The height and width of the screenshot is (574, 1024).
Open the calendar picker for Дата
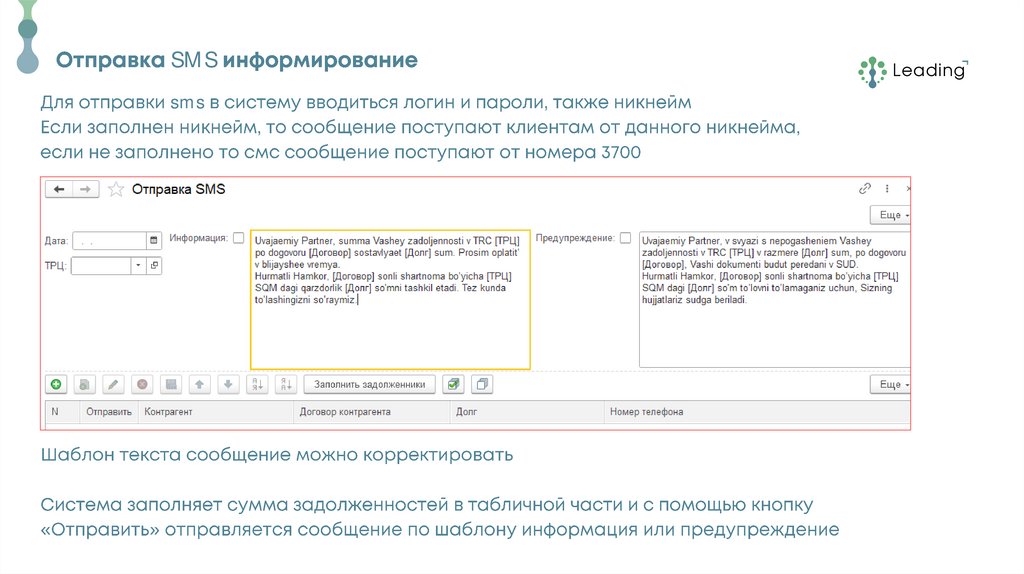pos(153,240)
